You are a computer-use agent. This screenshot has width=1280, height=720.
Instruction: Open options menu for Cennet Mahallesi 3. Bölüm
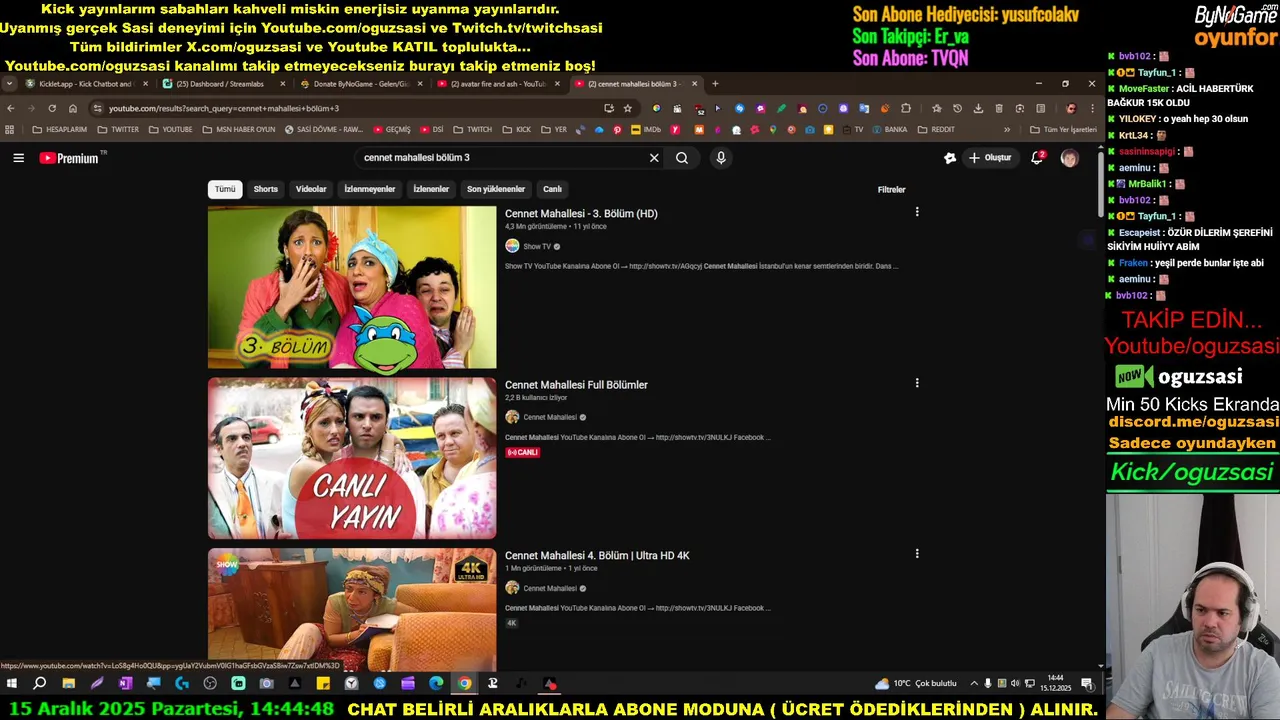tap(917, 212)
